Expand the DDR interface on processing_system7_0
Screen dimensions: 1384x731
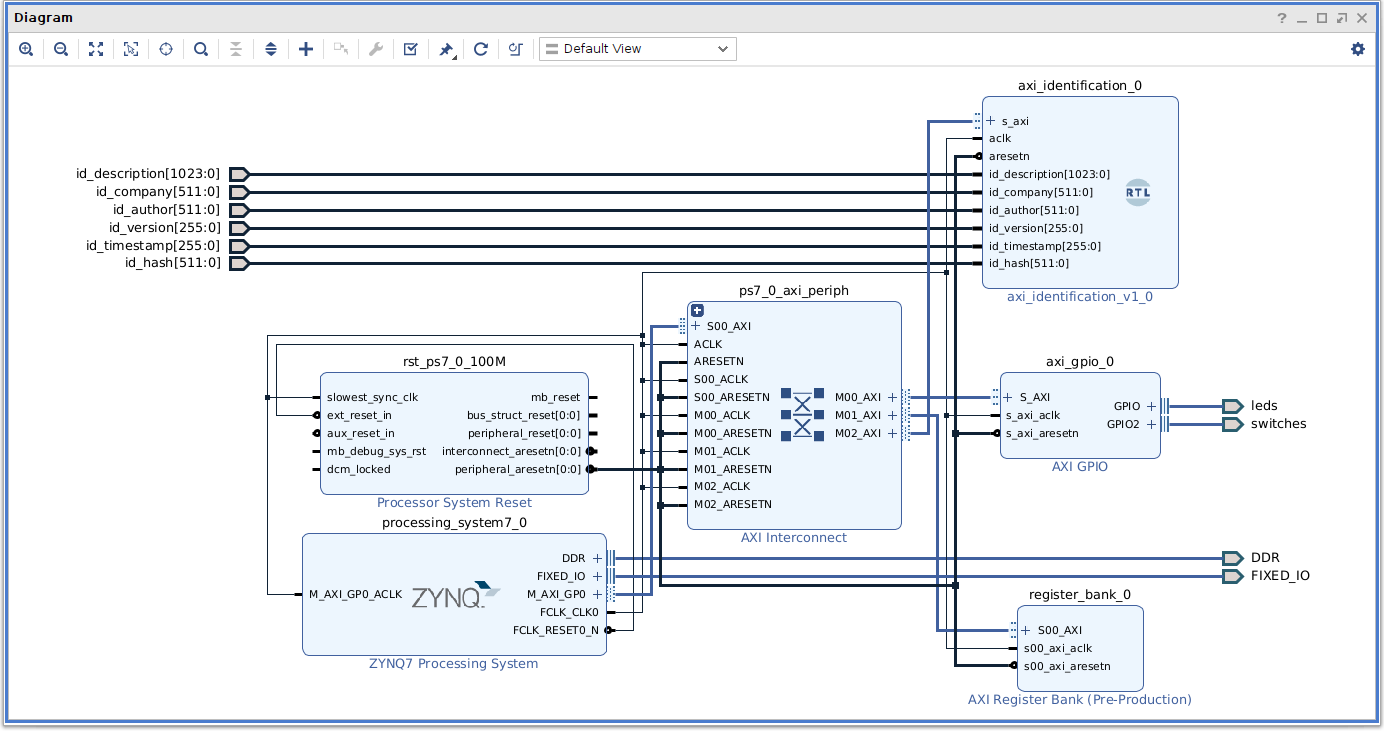(598, 558)
